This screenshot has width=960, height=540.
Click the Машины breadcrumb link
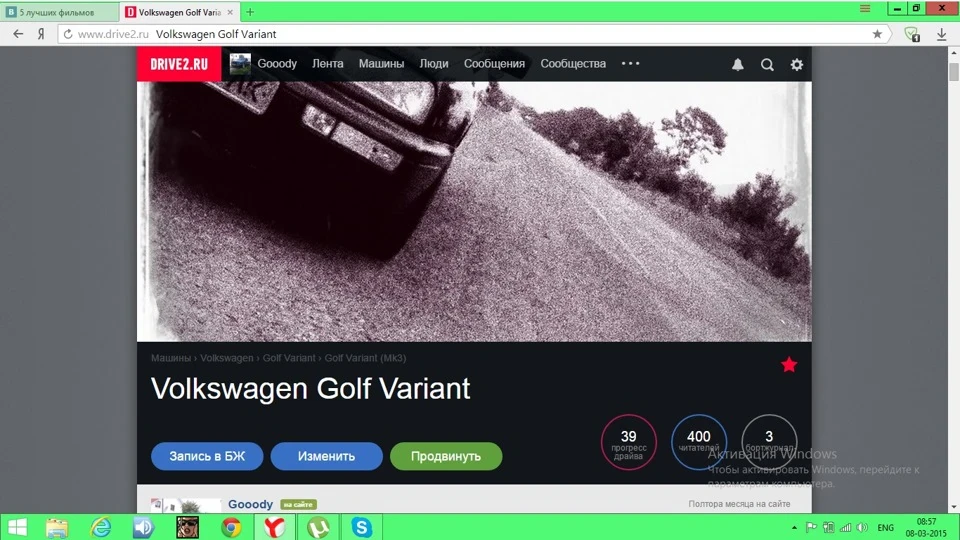[x=171, y=358]
